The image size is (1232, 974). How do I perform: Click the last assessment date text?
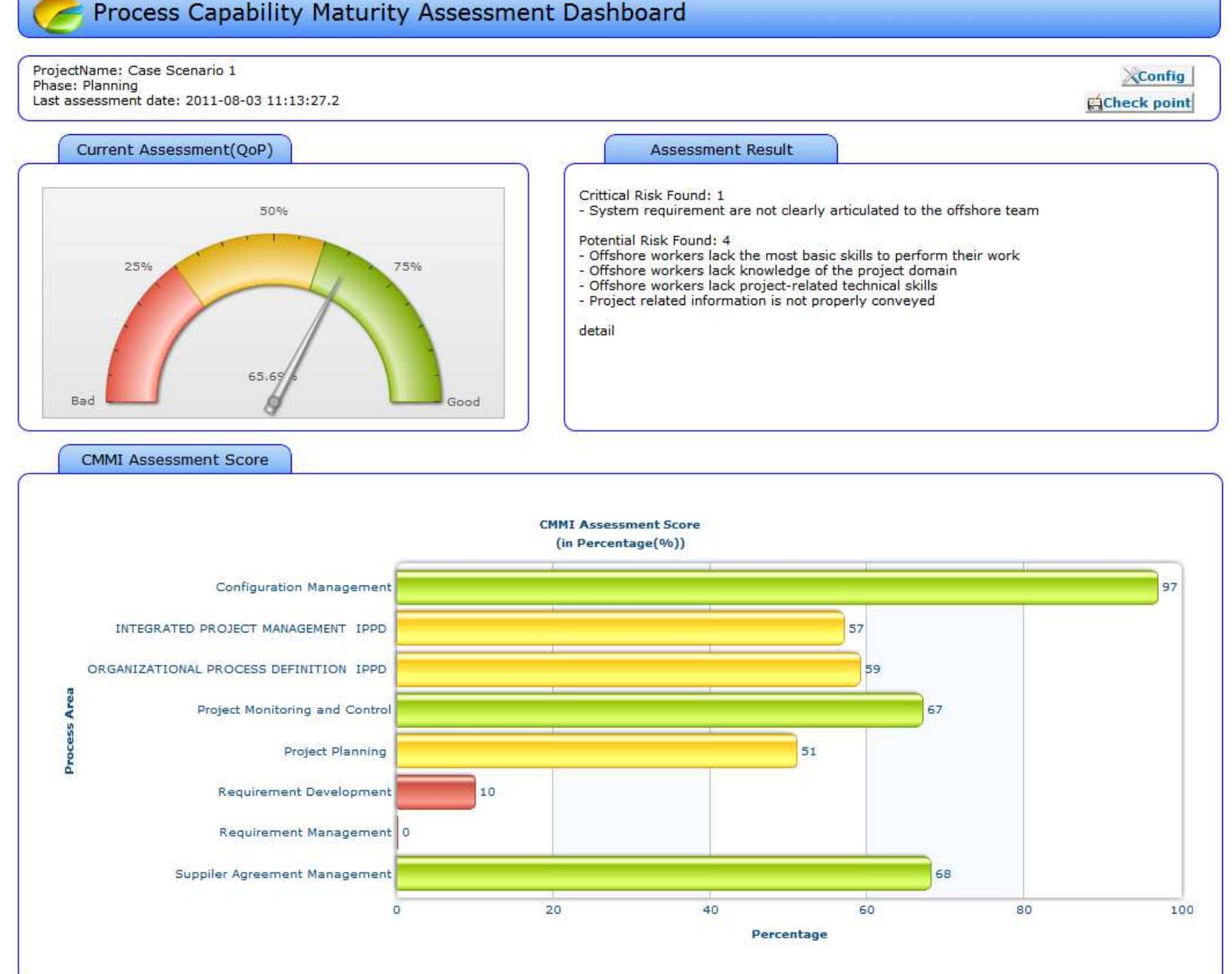[x=186, y=100]
